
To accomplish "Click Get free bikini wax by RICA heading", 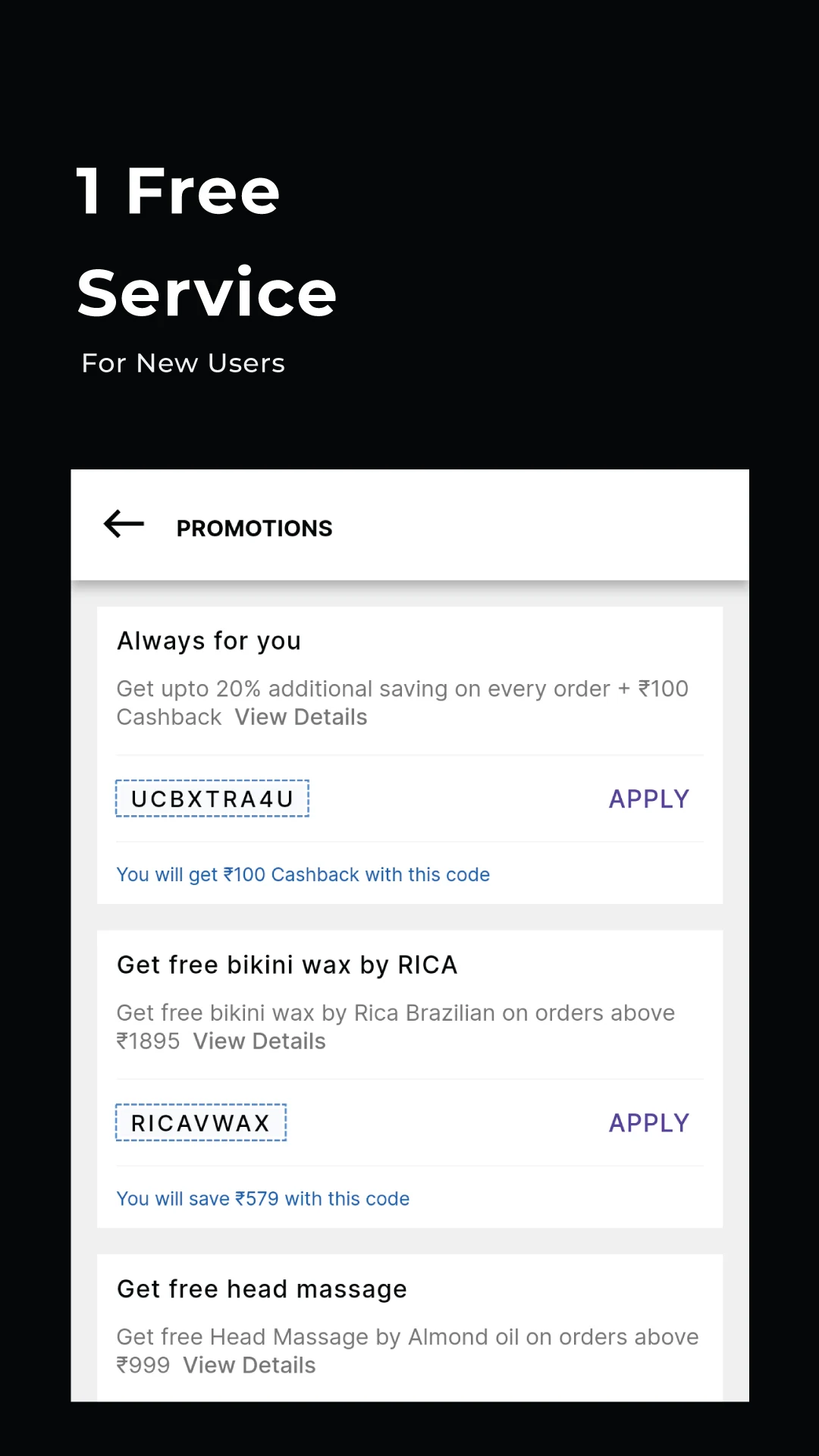I will [287, 965].
